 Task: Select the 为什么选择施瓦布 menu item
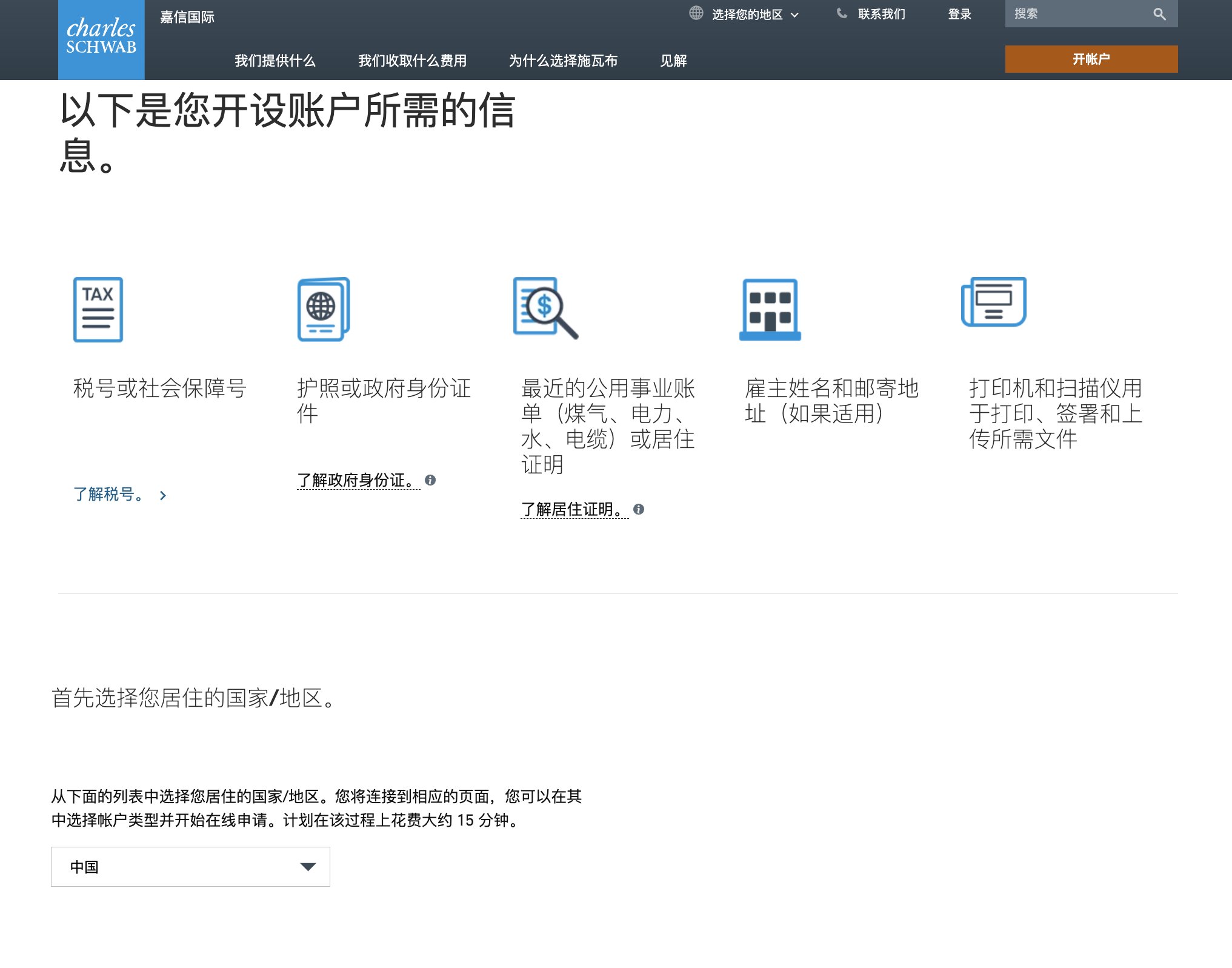563,61
